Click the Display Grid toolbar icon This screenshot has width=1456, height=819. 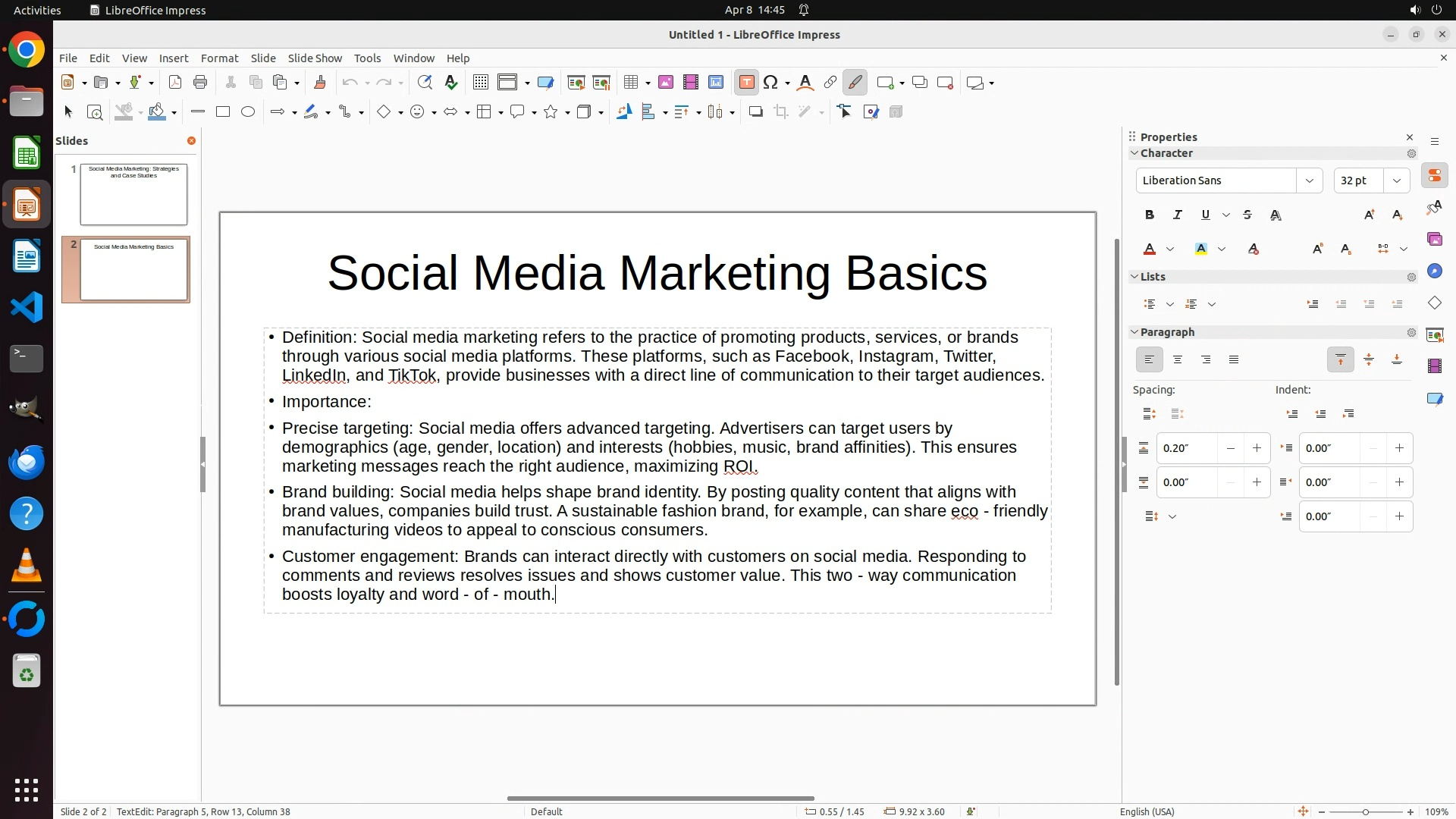480,83
